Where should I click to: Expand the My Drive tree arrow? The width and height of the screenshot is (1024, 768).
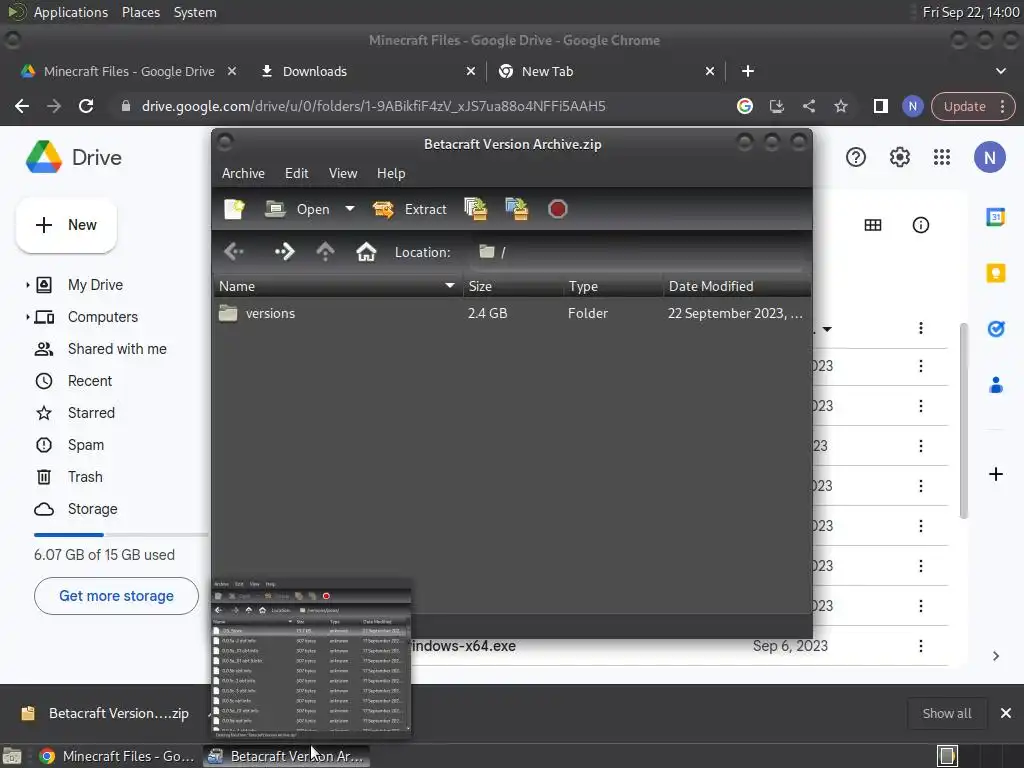(27, 285)
